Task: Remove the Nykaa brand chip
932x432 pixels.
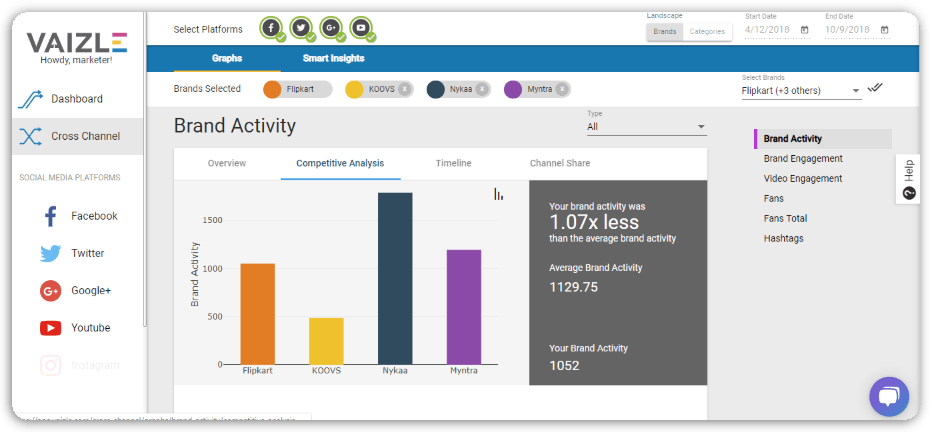Action: coord(482,89)
